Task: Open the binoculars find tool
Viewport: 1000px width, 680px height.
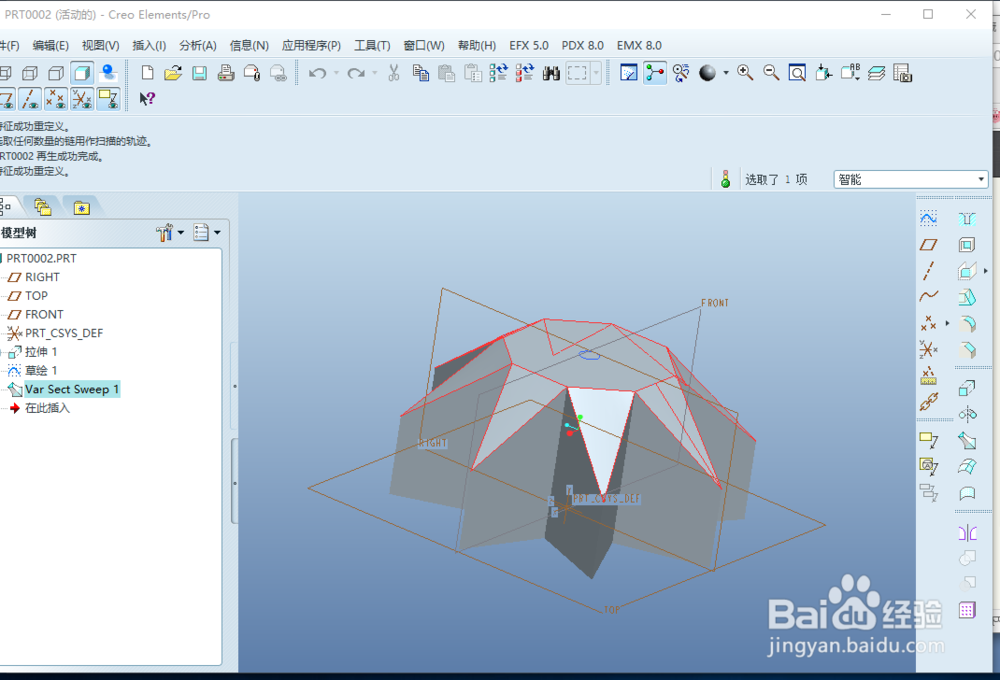Action: (551, 73)
